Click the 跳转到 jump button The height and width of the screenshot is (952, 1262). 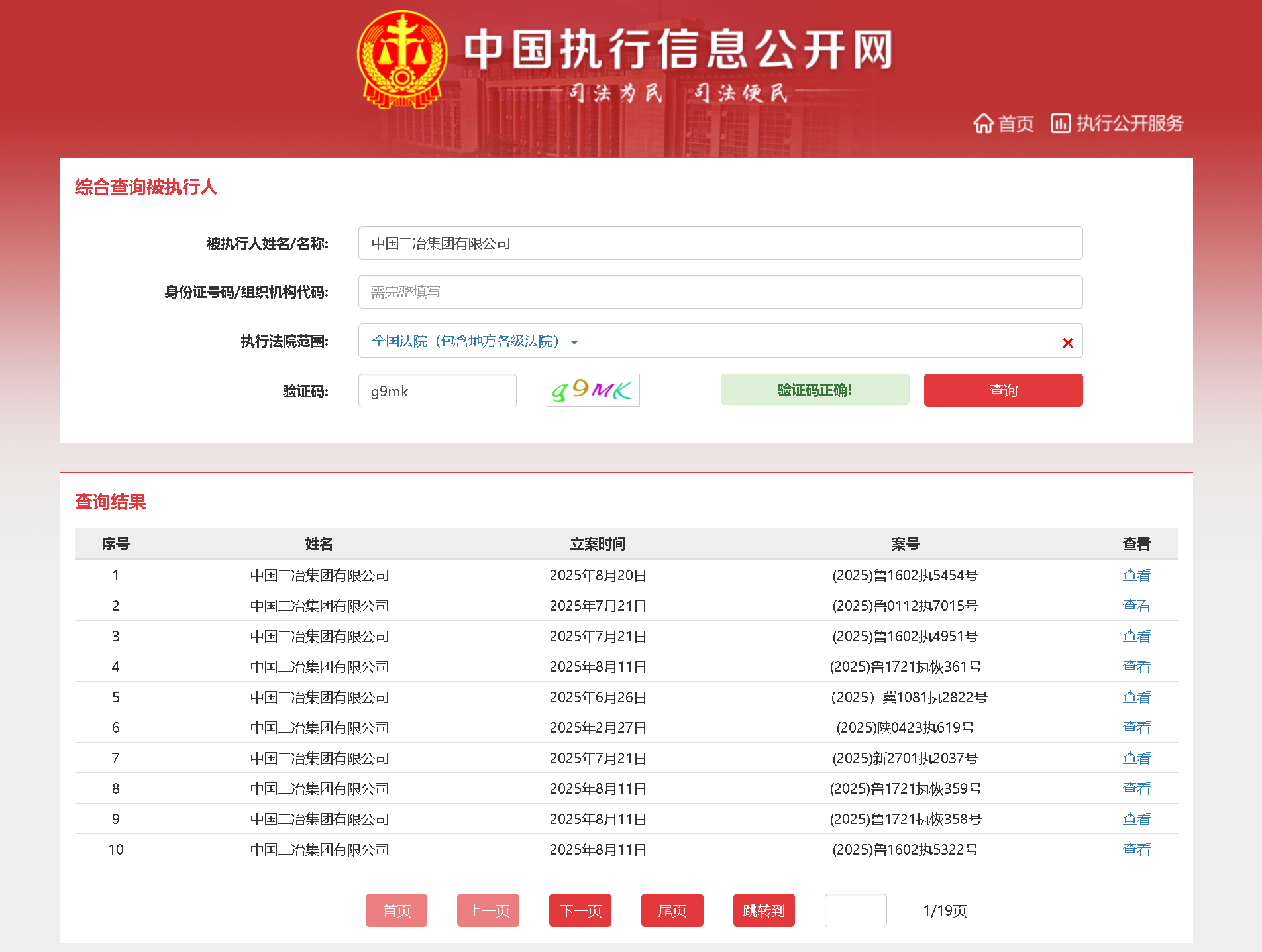coord(764,910)
